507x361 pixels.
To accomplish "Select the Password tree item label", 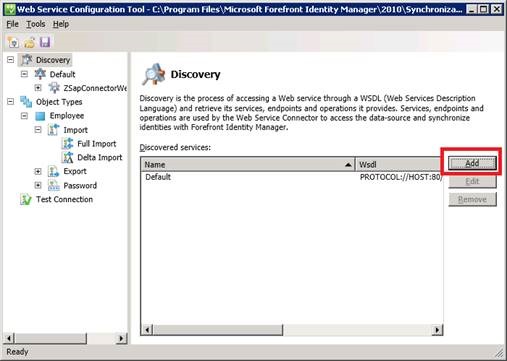I will click(x=80, y=185).
